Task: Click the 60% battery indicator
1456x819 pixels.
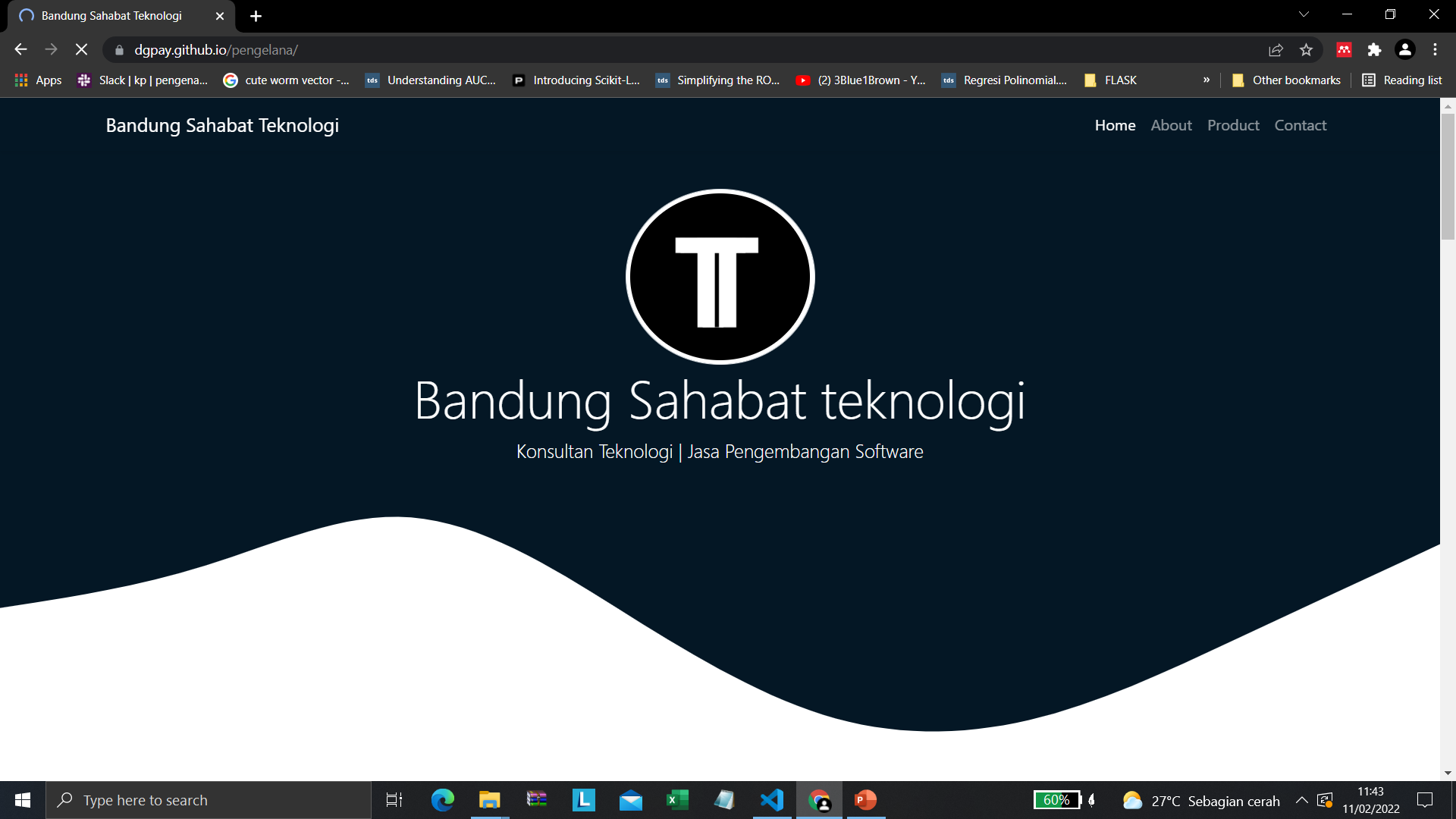Action: [1057, 800]
